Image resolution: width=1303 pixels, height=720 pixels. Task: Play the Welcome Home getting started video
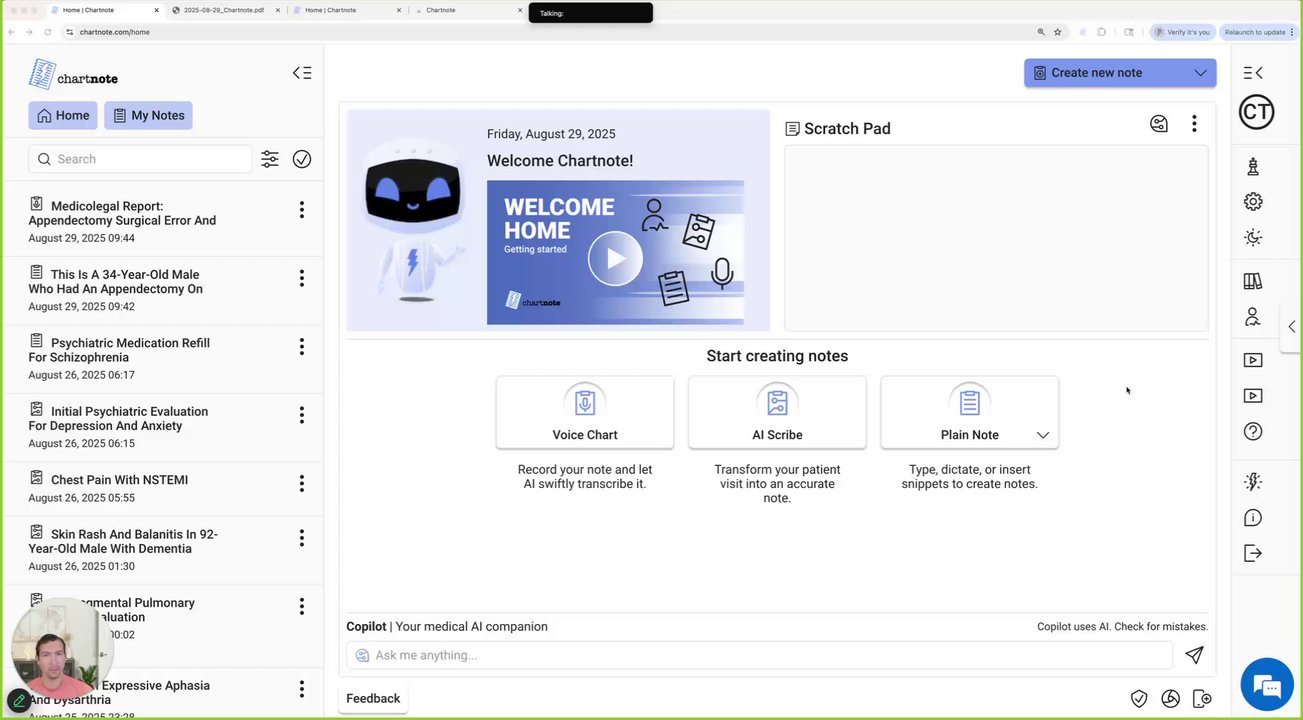pyautogui.click(x=615, y=258)
